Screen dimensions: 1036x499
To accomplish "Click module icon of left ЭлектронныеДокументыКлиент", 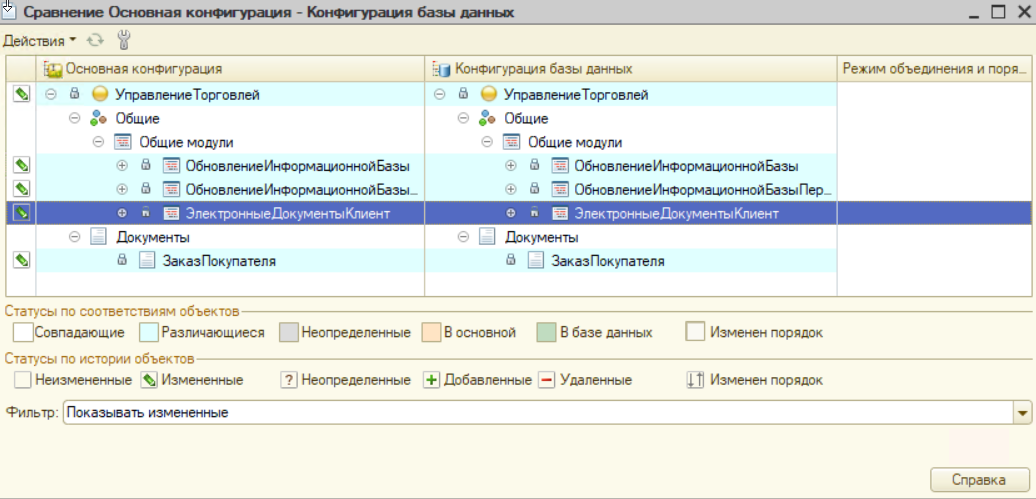I will point(170,213).
